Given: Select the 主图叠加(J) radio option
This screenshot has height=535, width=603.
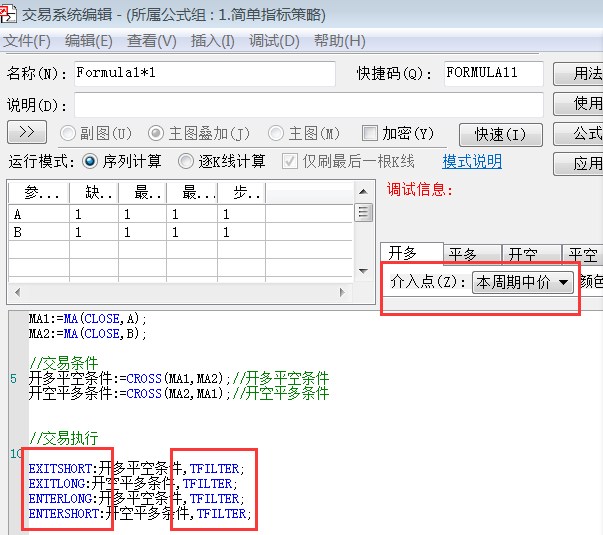Looking at the screenshot, I should [199, 133].
